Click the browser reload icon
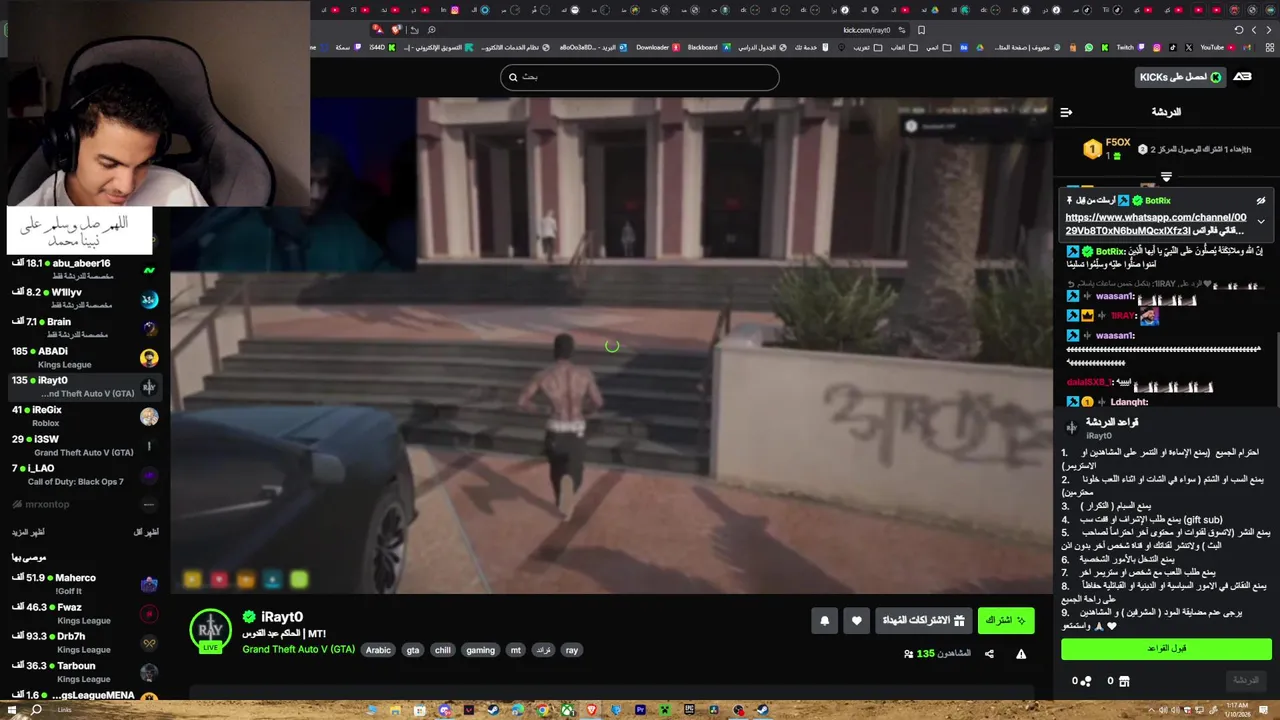1280x720 pixels. [x=1238, y=30]
